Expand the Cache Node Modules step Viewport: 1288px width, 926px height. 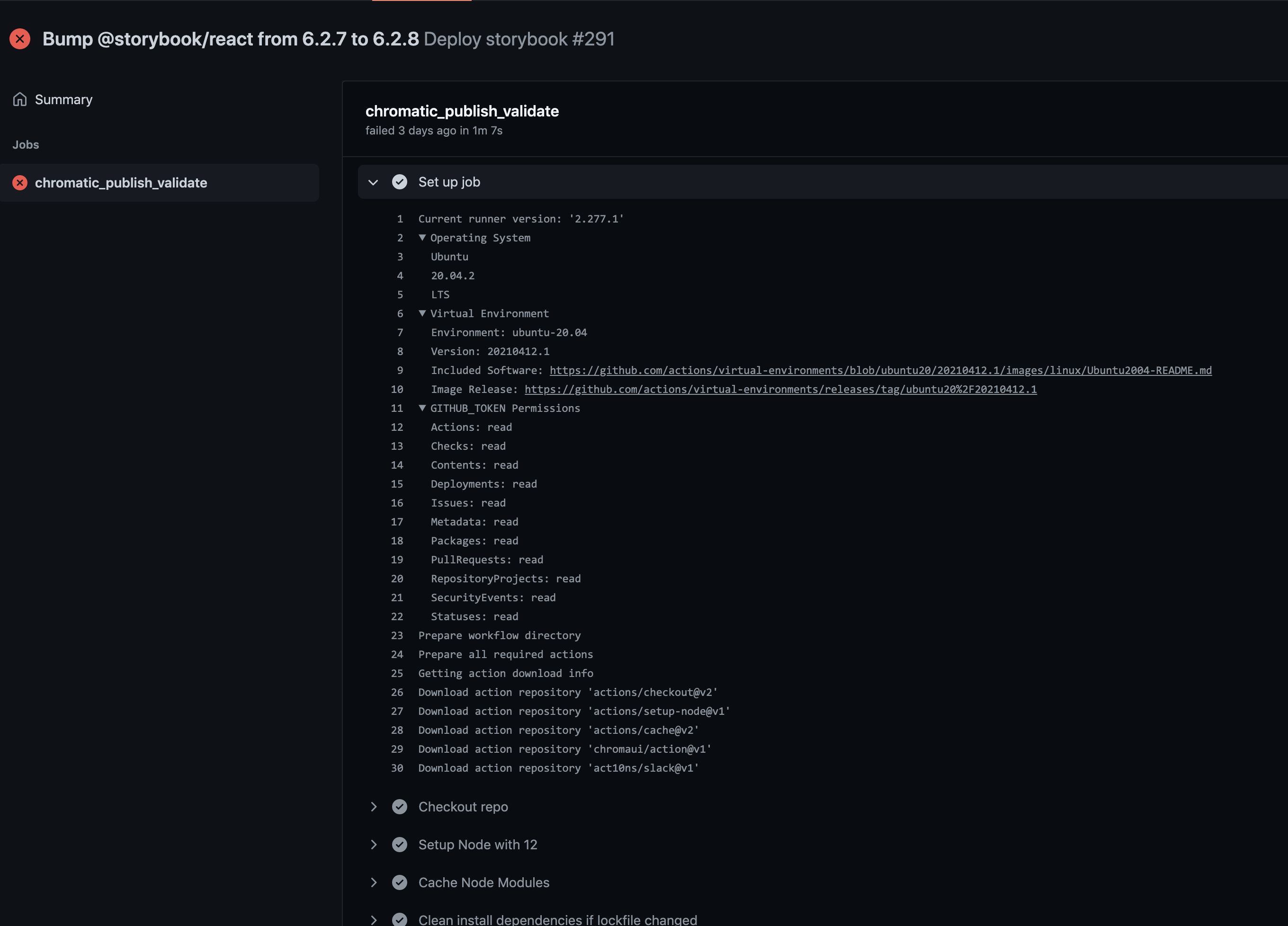pyautogui.click(x=373, y=882)
